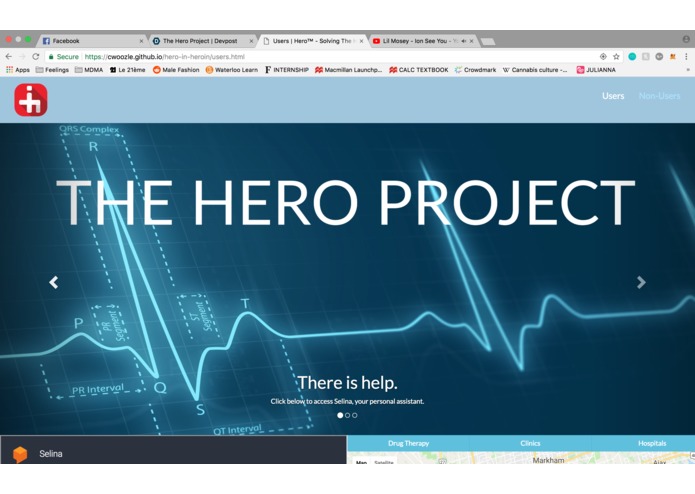Click the Selina assistant header label

click(51, 454)
